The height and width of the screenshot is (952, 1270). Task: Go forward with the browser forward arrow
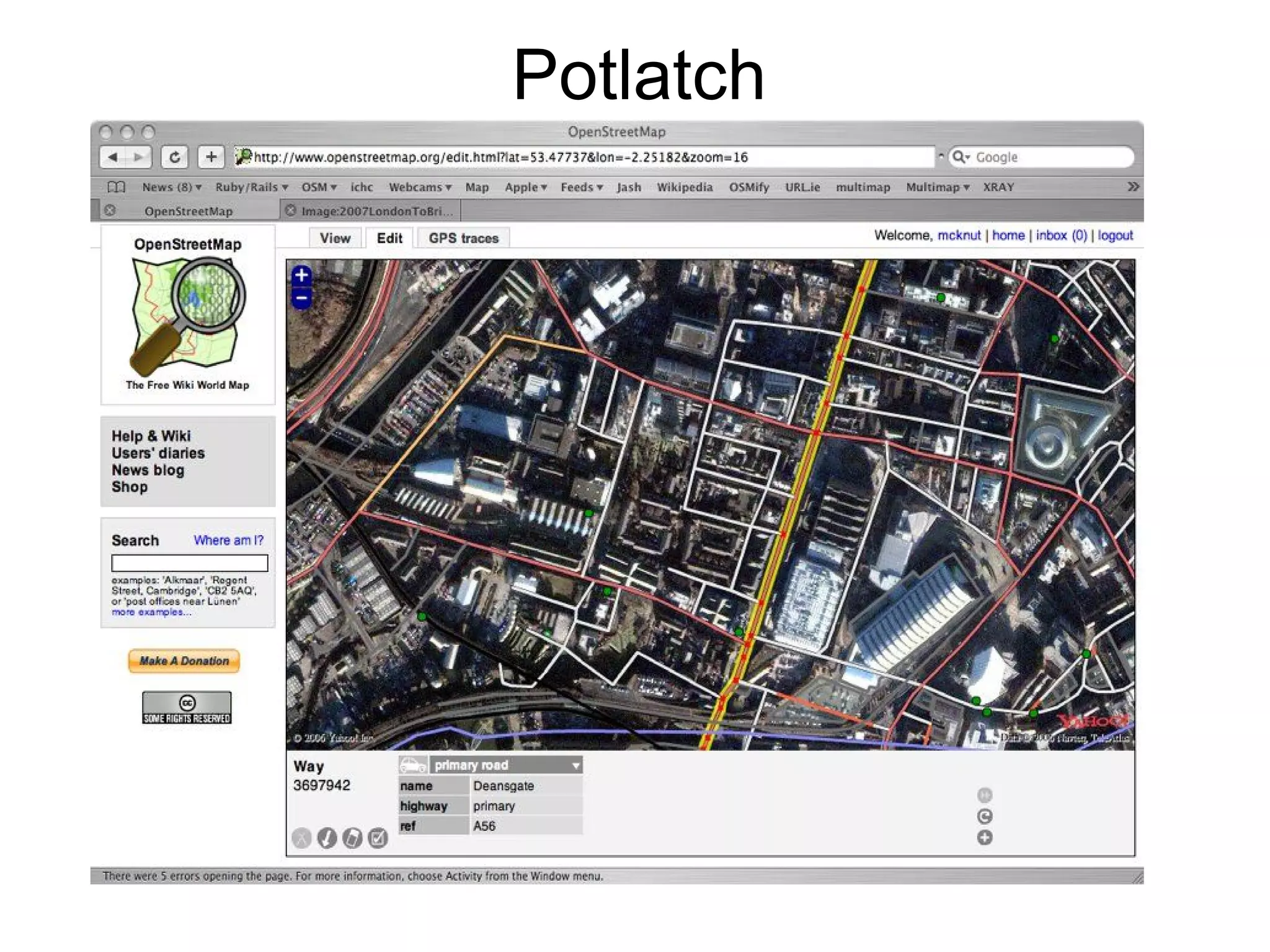pyautogui.click(x=138, y=157)
